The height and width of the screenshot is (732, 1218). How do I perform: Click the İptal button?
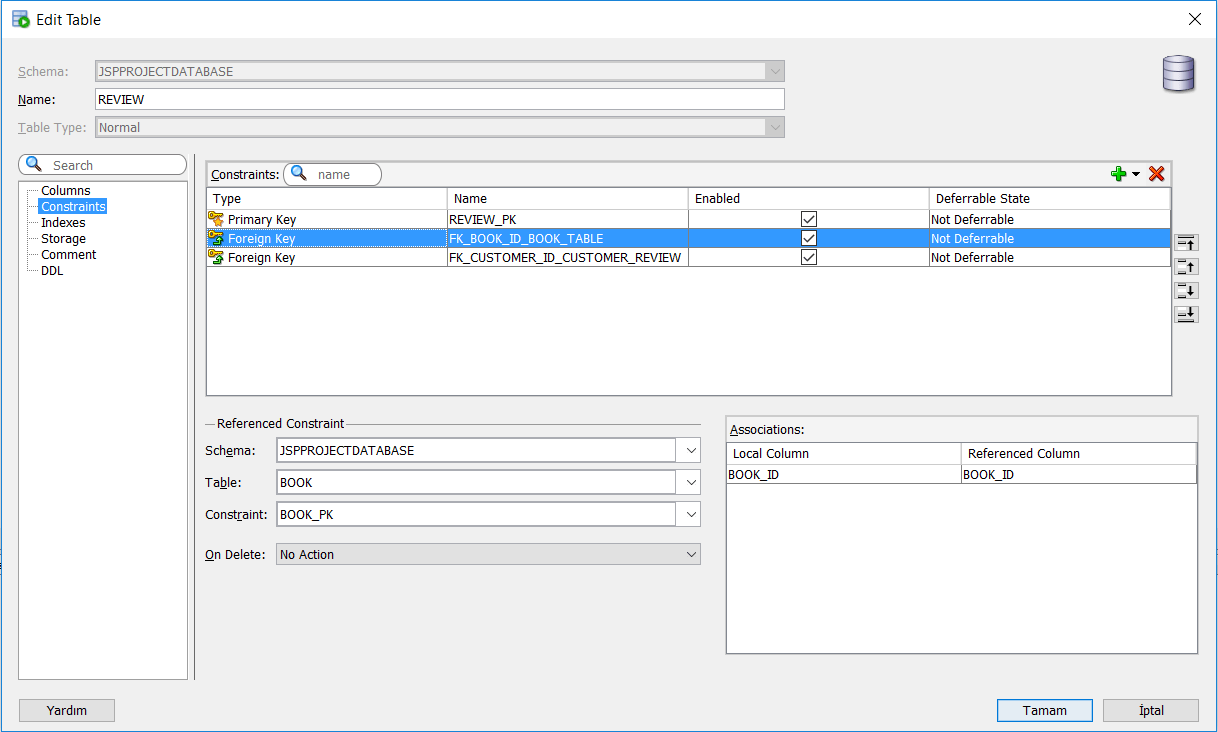click(x=1151, y=710)
